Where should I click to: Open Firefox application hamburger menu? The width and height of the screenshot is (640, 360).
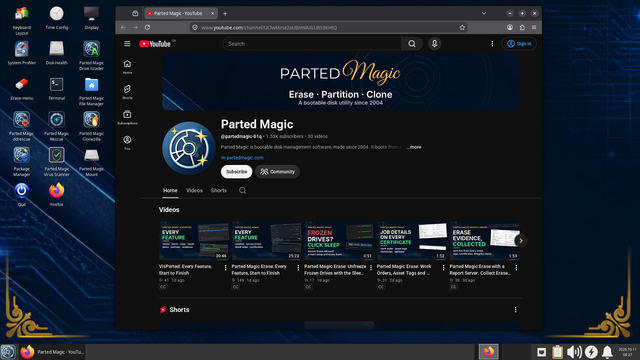click(534, 27)
